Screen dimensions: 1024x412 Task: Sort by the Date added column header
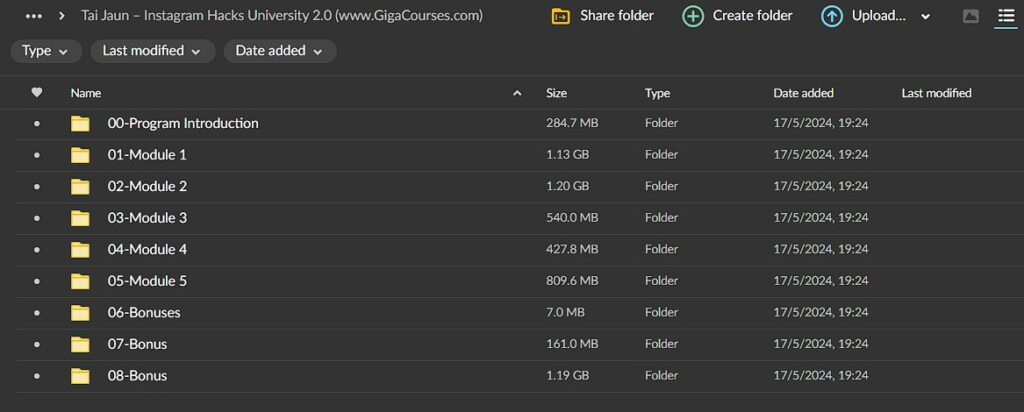pyautogui.click(x=803, y=93)
